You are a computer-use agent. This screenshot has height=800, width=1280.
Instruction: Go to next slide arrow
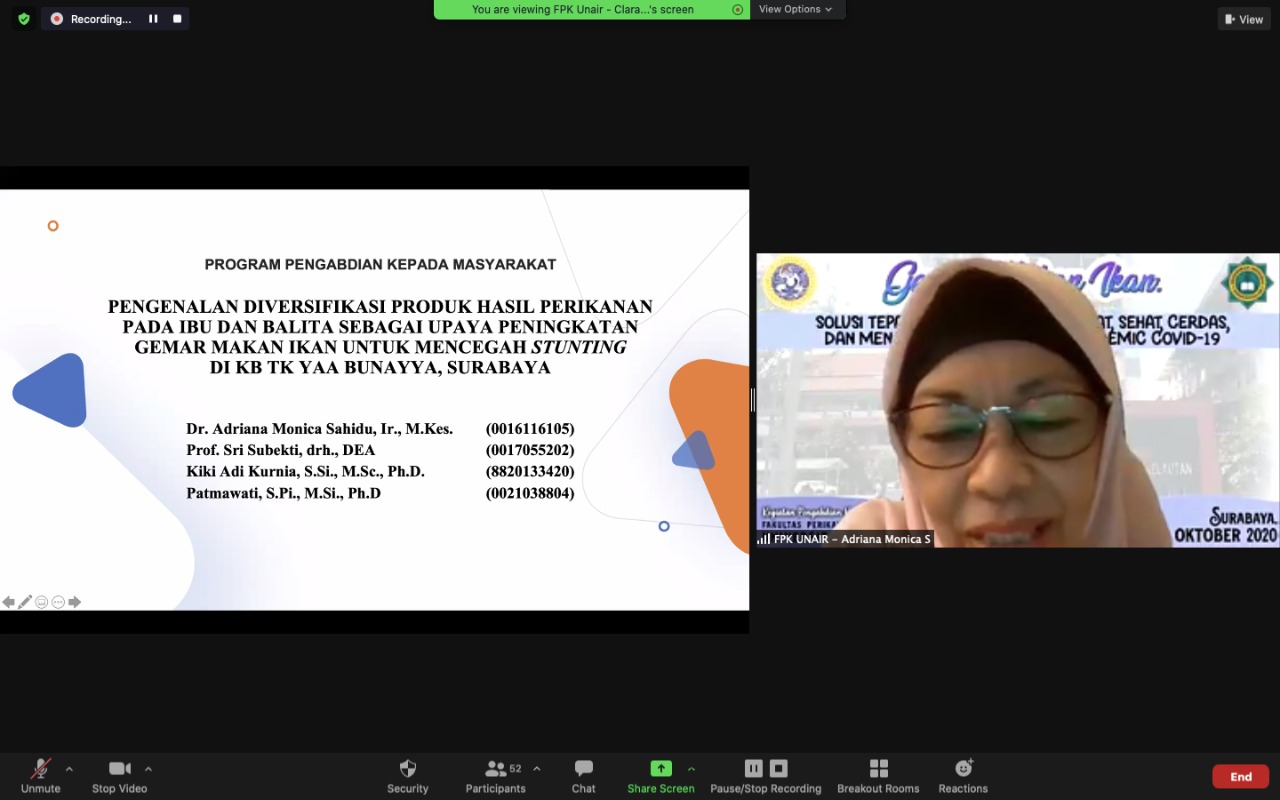(75, 602)
